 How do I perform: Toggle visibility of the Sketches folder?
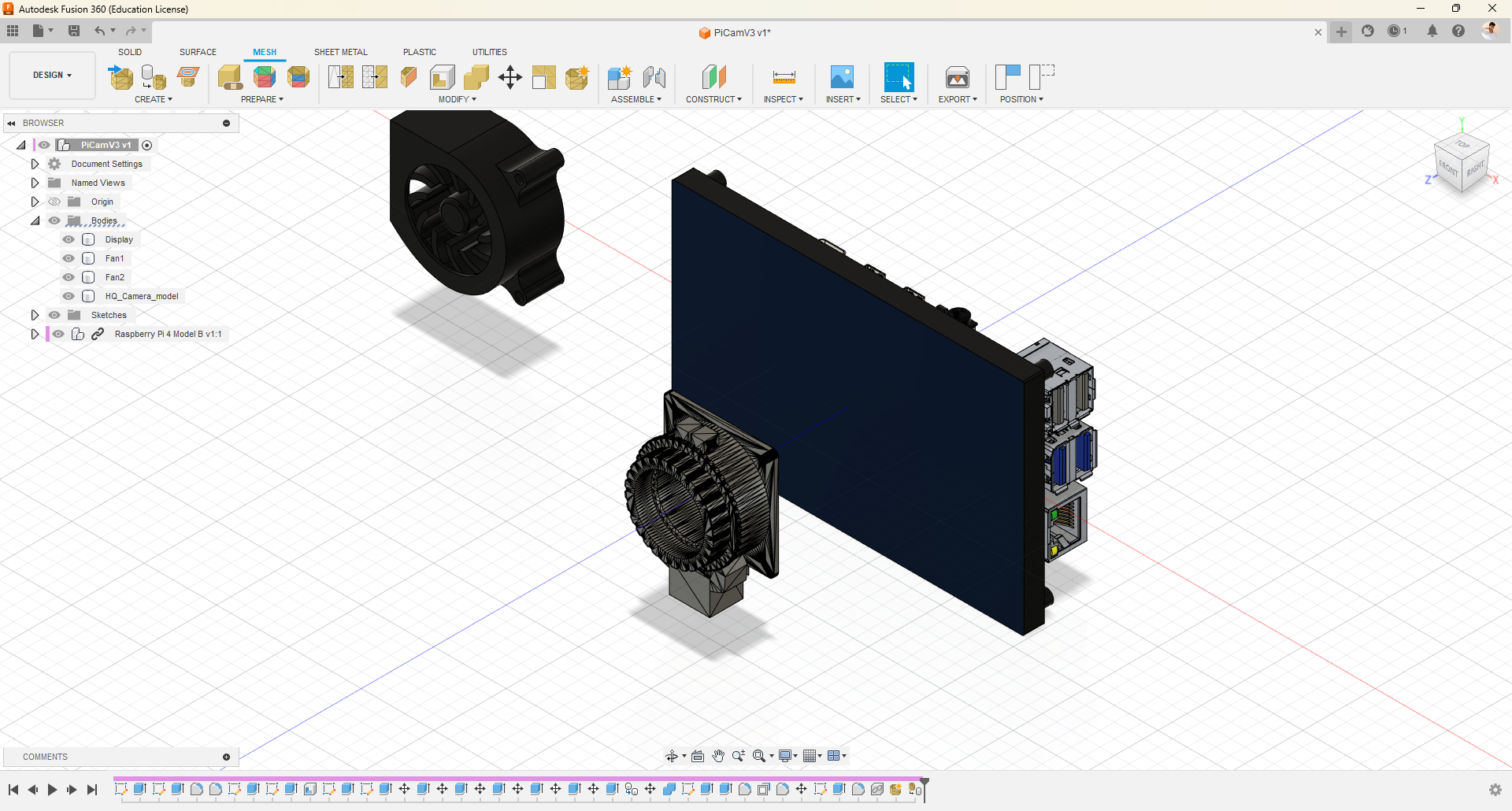(54, 315)
